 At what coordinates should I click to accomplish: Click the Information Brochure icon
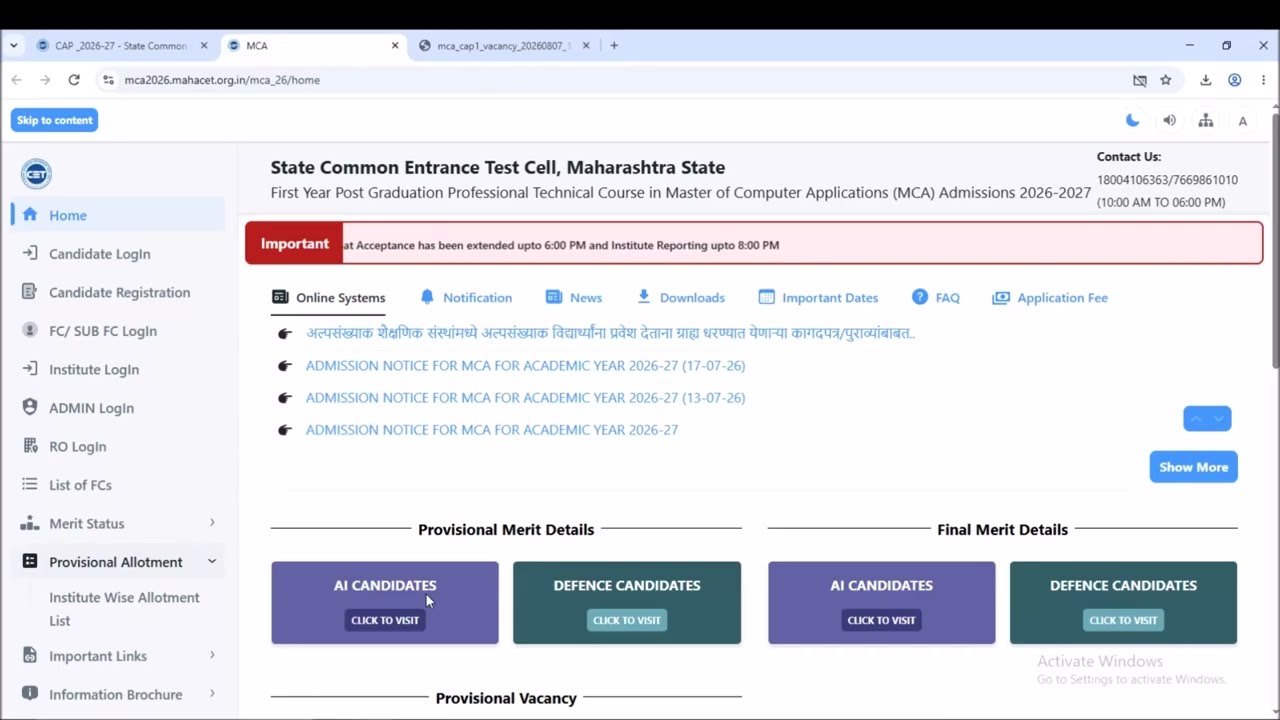coord(30,694)
